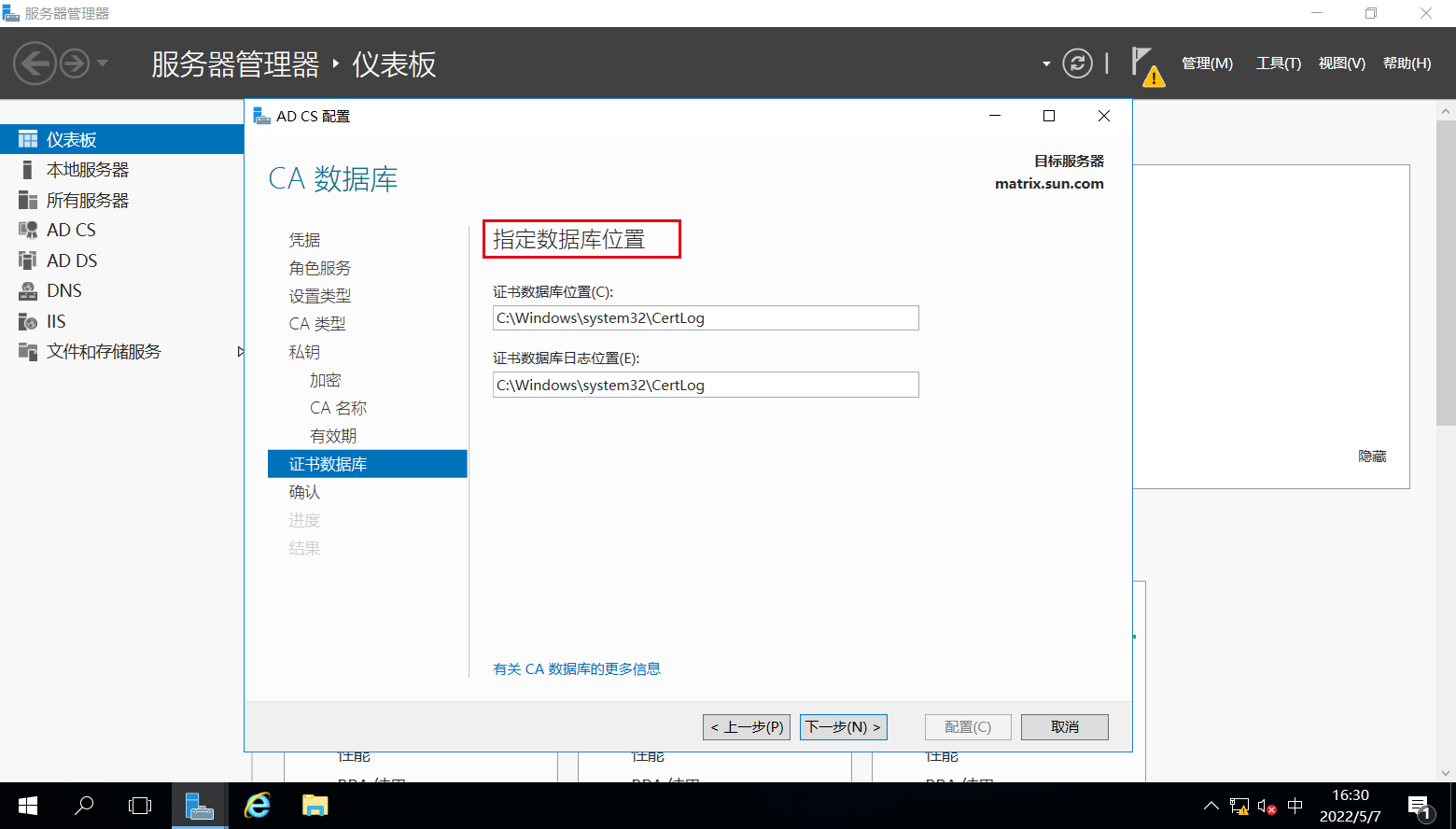Click the 取消 button

click(x=1065, y=727)
